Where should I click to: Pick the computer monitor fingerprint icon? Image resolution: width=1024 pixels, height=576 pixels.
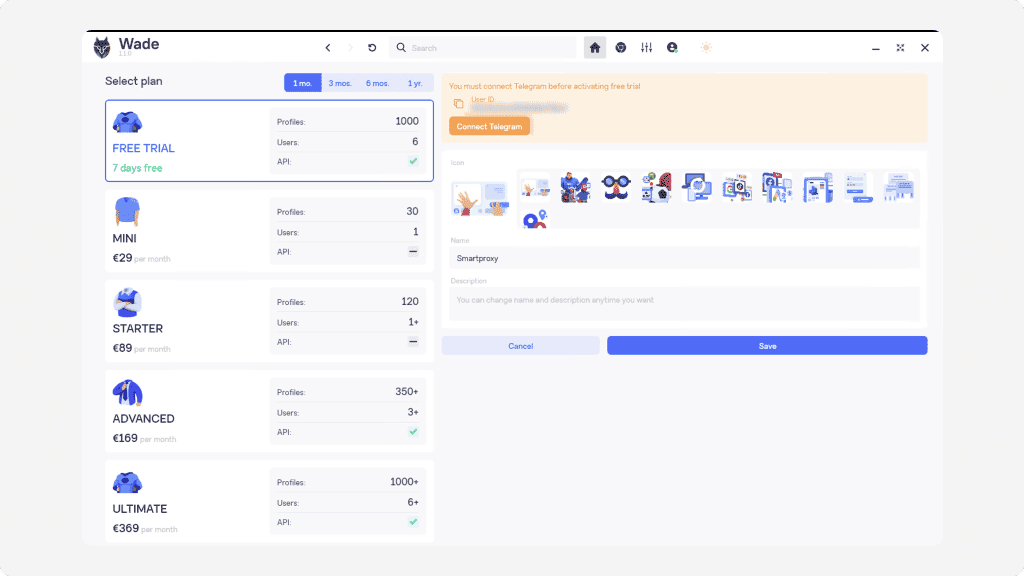(696, 187)
